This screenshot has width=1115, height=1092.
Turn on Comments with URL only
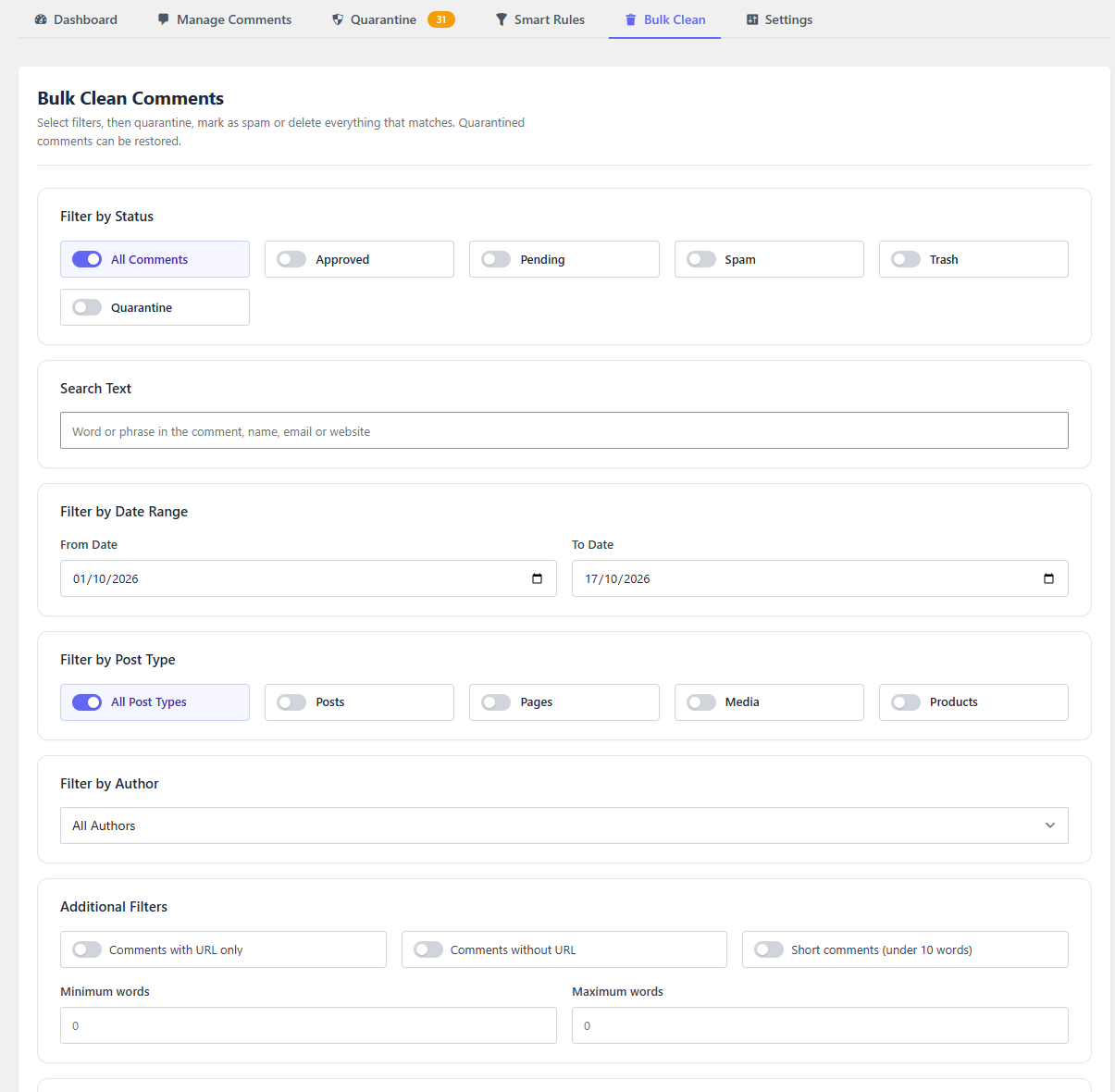pyautogui.click(x=87, y=949)
